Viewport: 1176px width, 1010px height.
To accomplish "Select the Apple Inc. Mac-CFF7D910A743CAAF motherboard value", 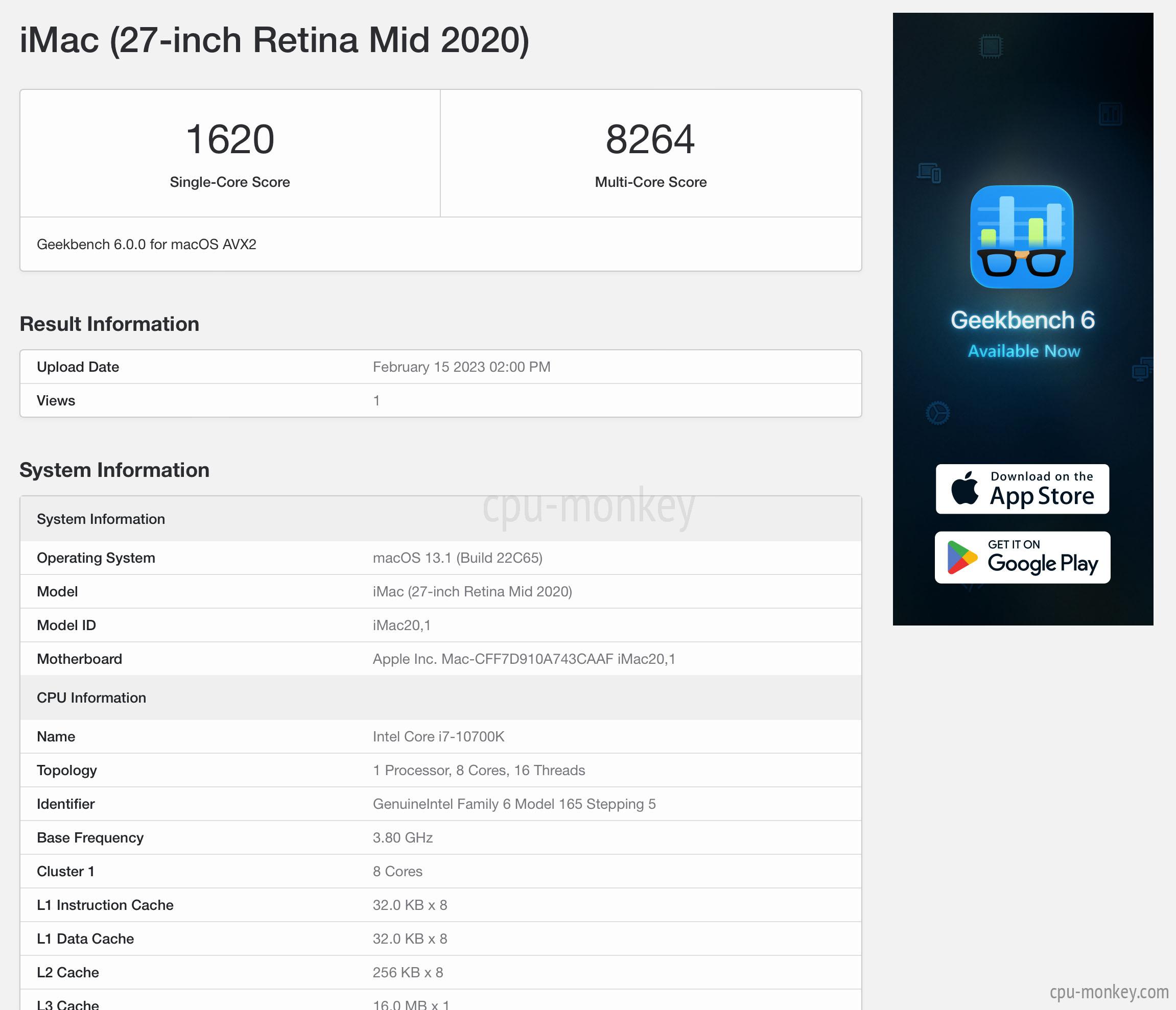I will point(524,659).
